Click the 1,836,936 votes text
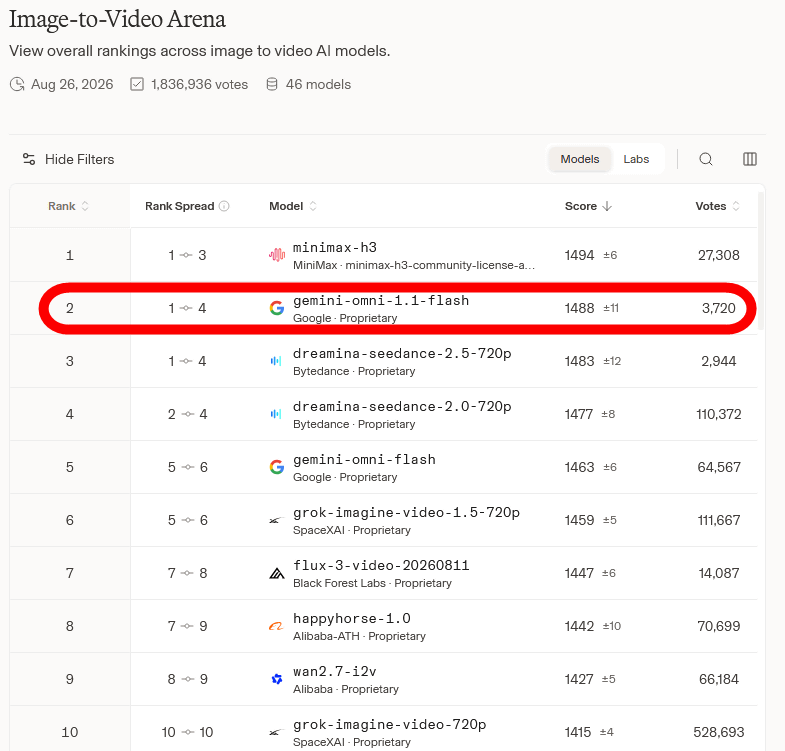Screen dimensions: 785x751 [199, 84]
